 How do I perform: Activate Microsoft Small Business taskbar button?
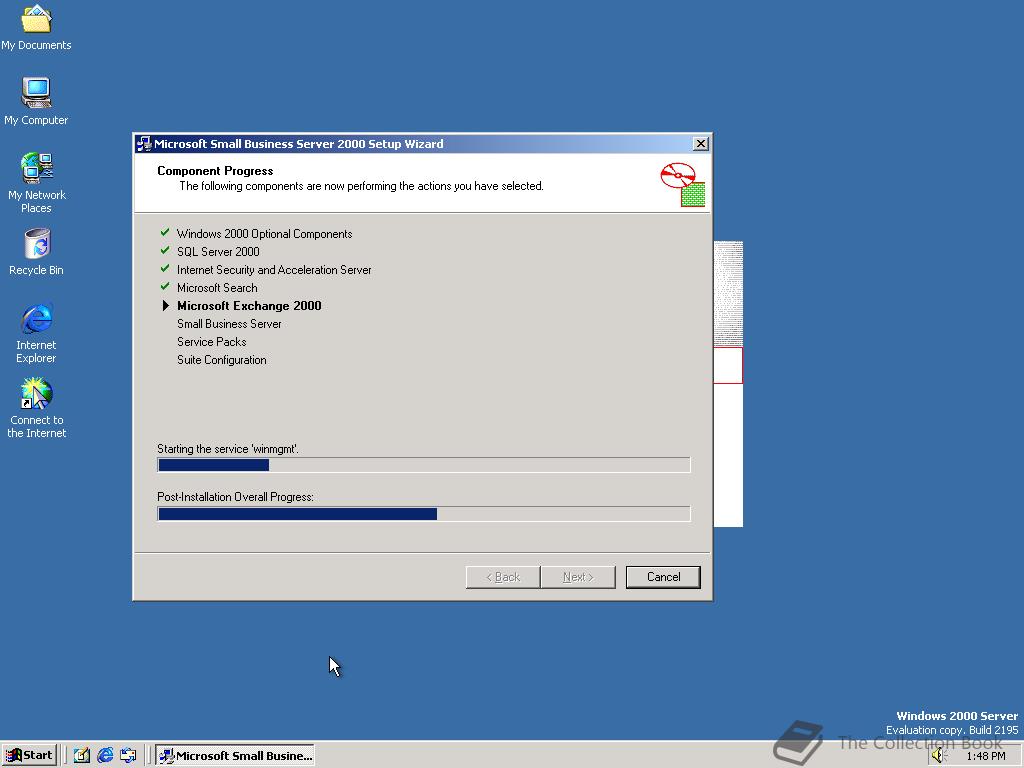coord(235,755)
